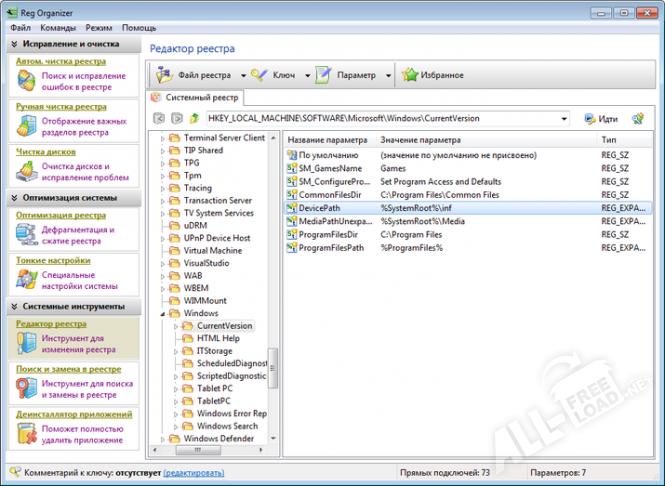
Task: Select the Windows Defender tree folder
Action: [x=219, y=438]
